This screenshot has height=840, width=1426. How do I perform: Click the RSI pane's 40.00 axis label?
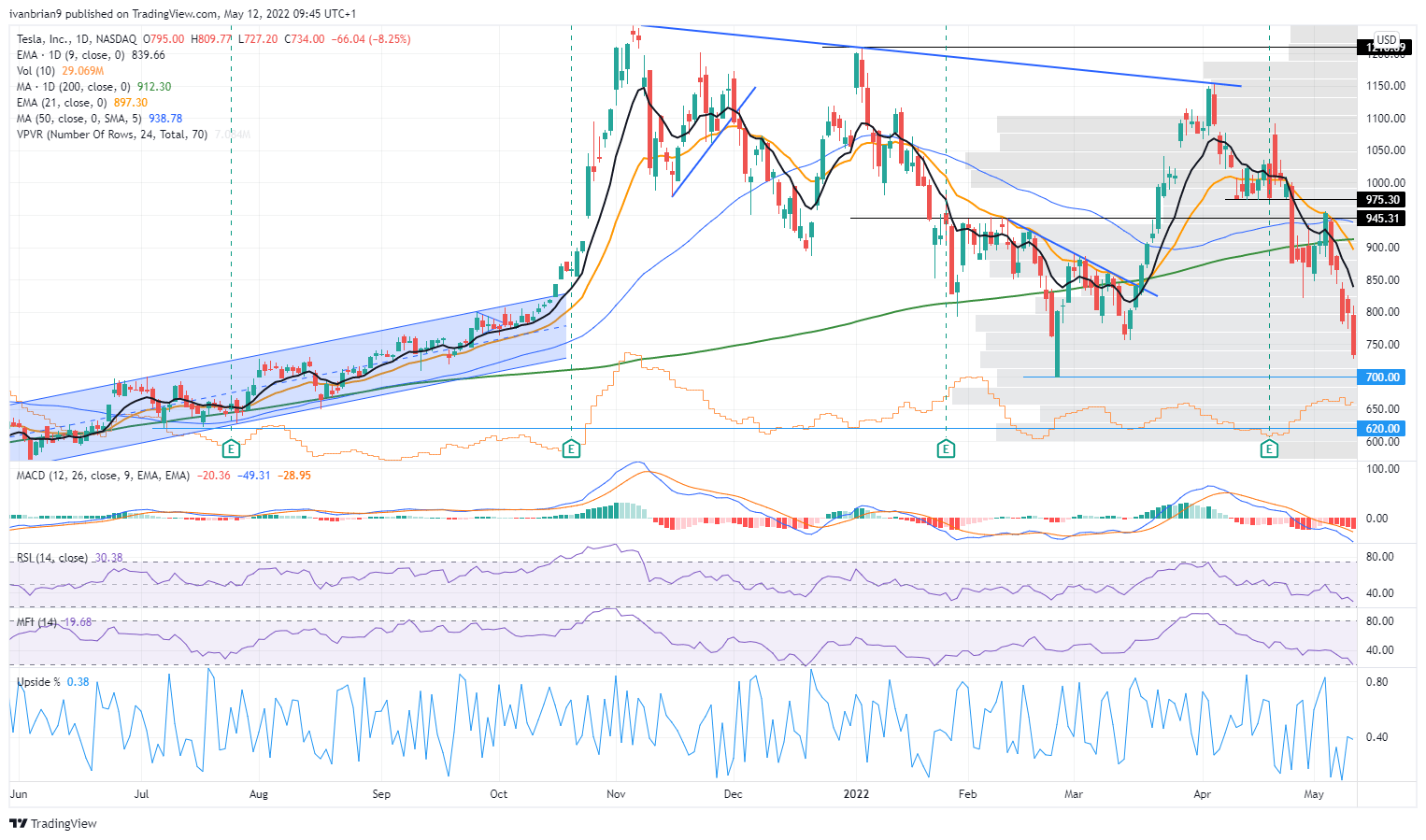[x=1380, y=593]
